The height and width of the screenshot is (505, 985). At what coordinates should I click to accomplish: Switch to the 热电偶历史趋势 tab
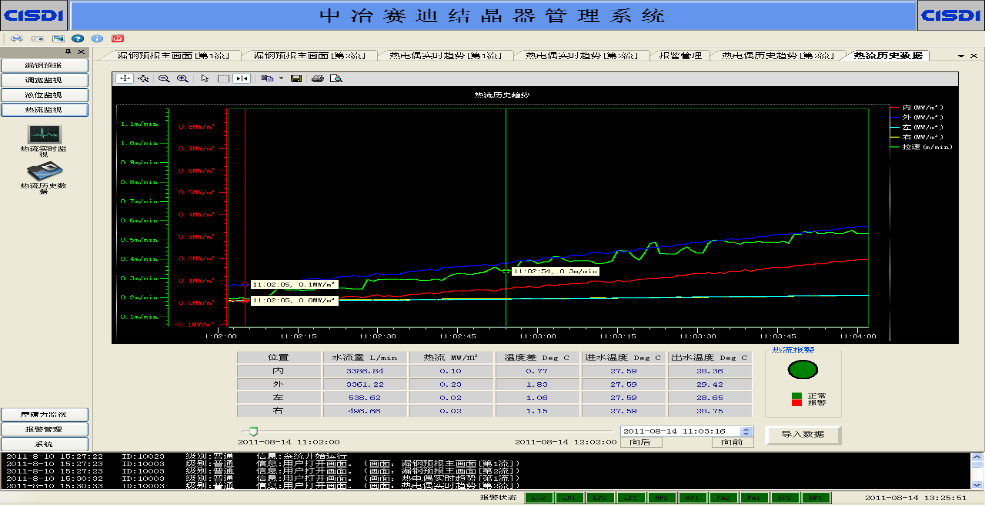pyautogui.click(x=778, y=55)
